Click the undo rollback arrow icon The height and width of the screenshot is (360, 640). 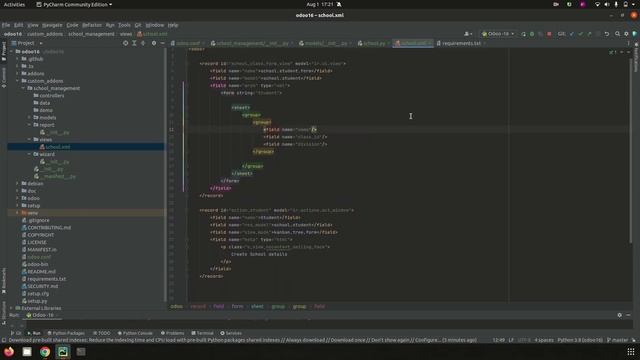point(607,34)
